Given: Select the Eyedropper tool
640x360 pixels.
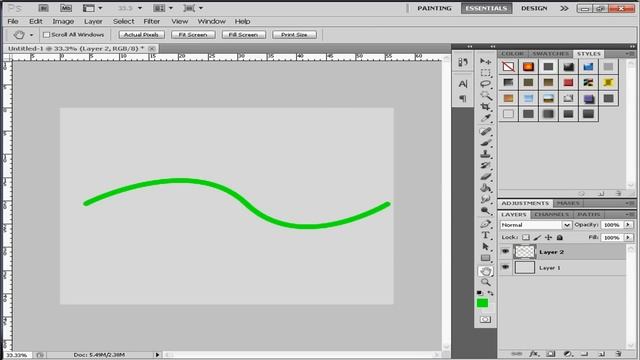Looking at the screenshot, I should [x=485, y=118].
